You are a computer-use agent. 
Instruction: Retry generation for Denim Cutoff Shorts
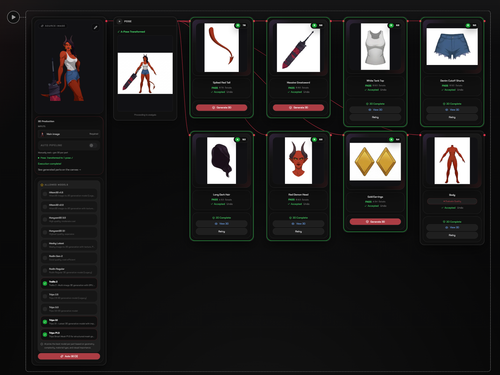pos(452,117)
